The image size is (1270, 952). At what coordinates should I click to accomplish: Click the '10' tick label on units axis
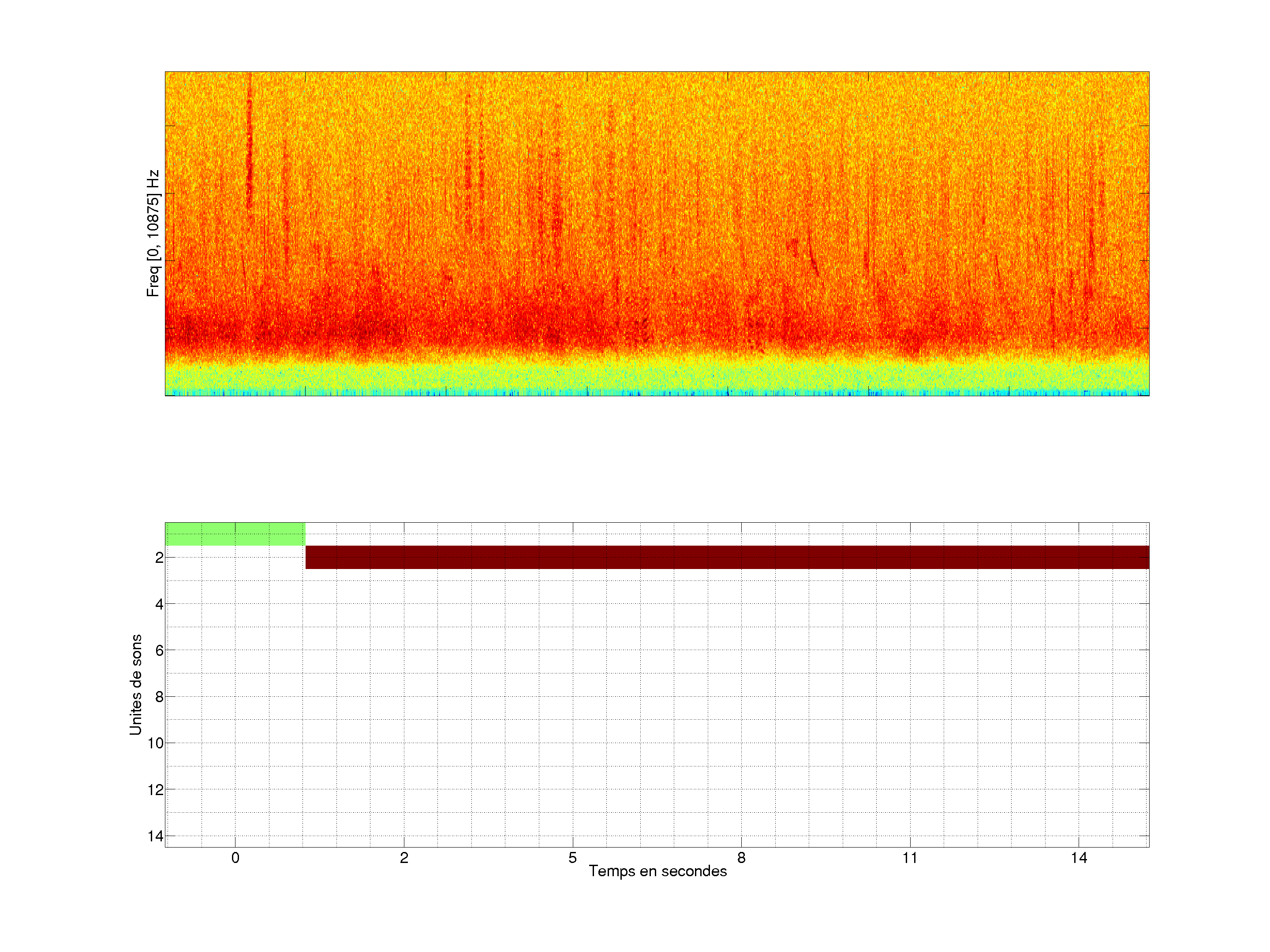156,743
